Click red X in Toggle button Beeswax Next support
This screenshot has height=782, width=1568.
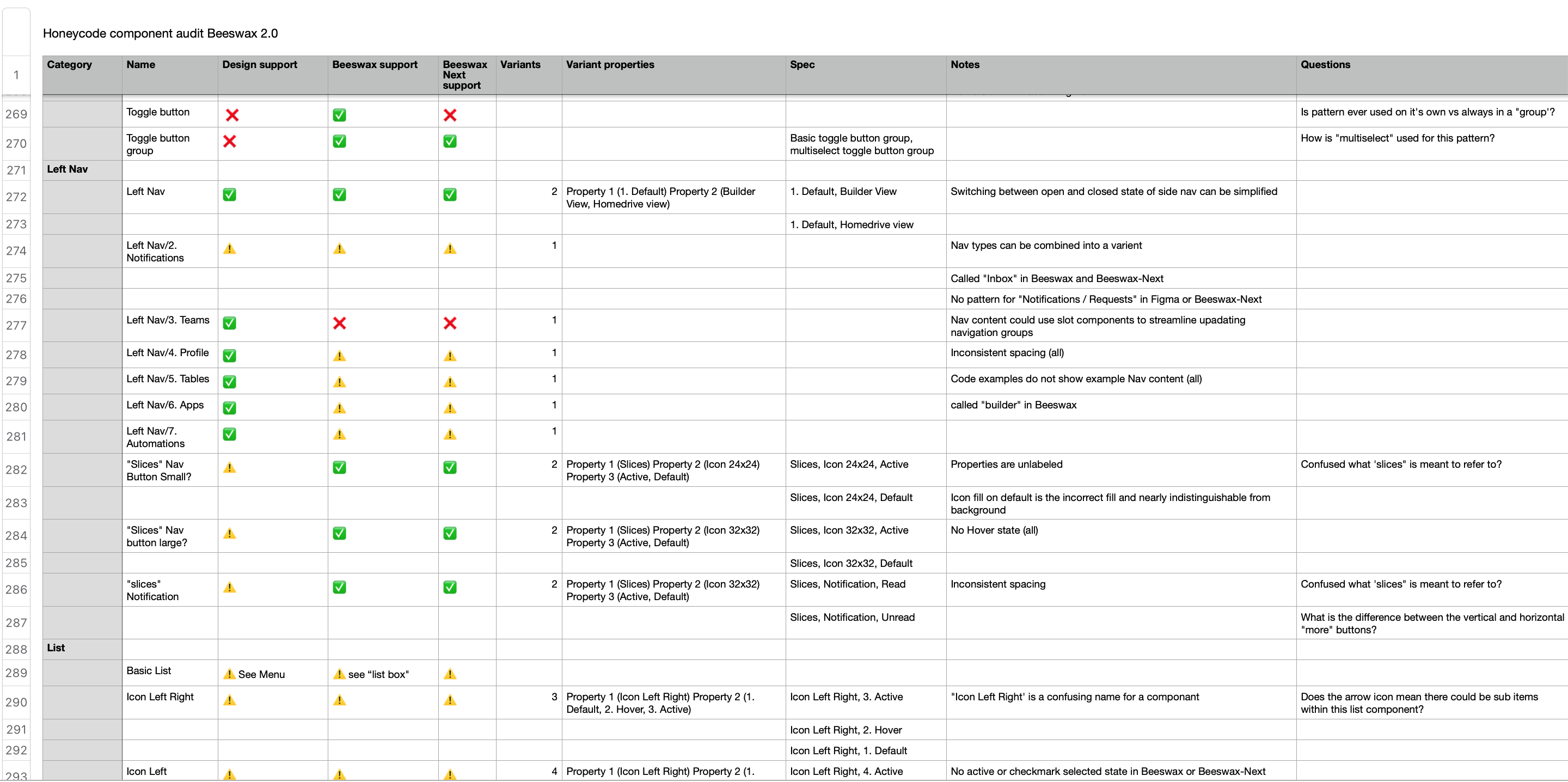click(450, 115)
